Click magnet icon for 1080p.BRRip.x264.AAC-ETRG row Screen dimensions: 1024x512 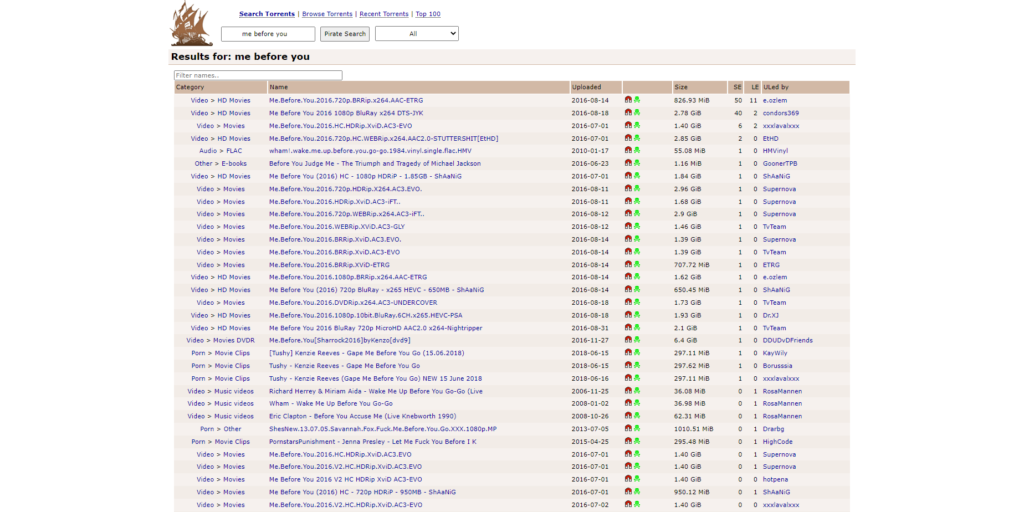[x=628, y=277]
